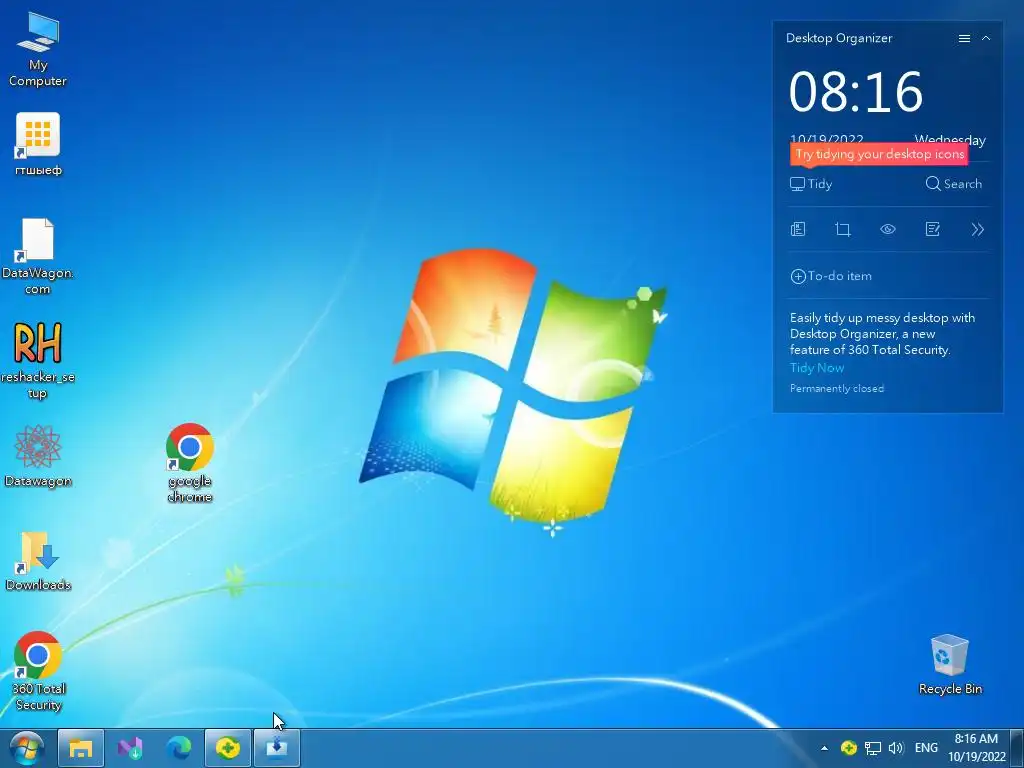Click the red tidying desktop icons tooltip
Viewport: 1024px width, 768px height.
click(879, 154)
